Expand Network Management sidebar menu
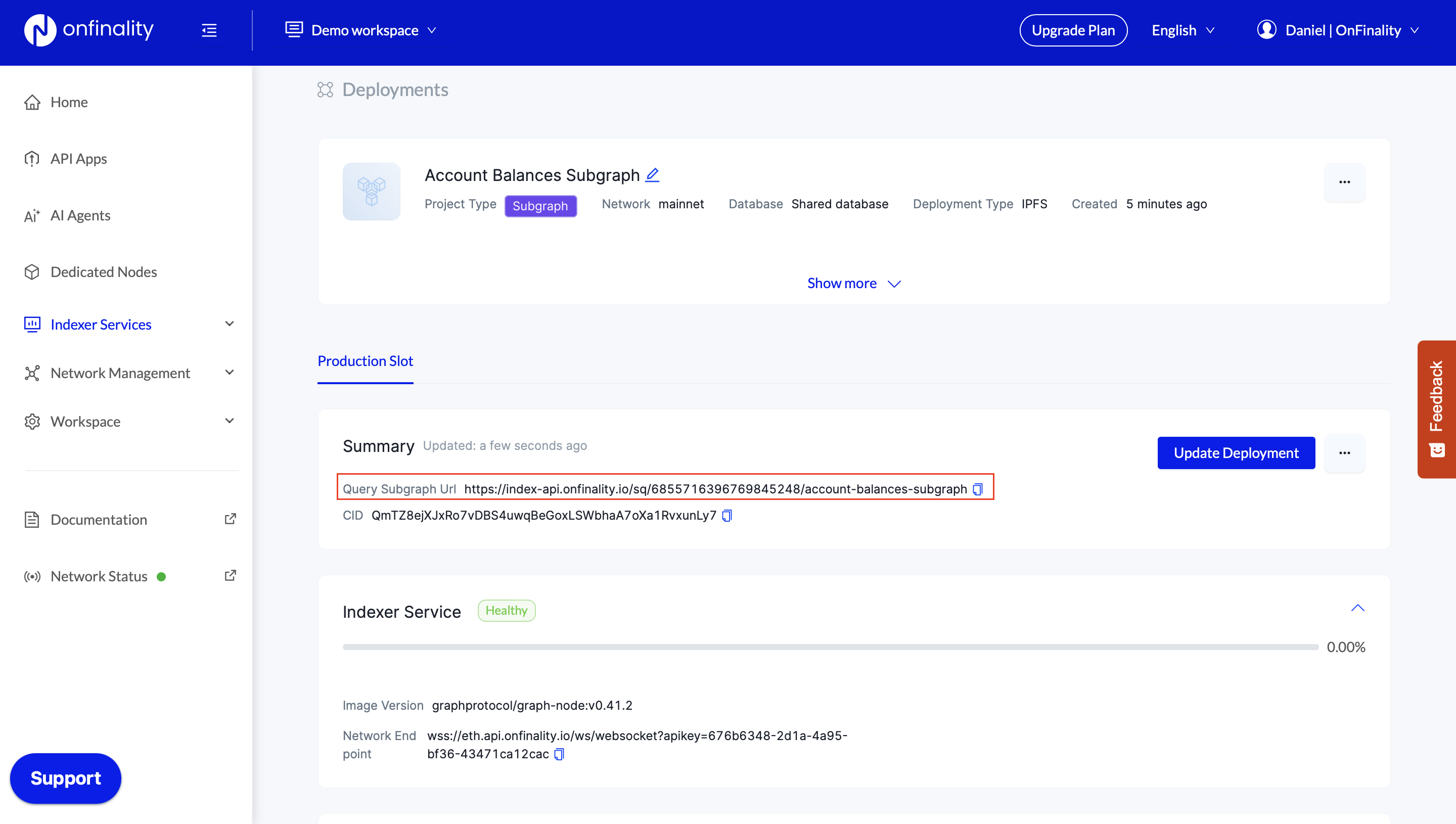The width and height of the screenshot is (1456, 824). click(229, 373)
